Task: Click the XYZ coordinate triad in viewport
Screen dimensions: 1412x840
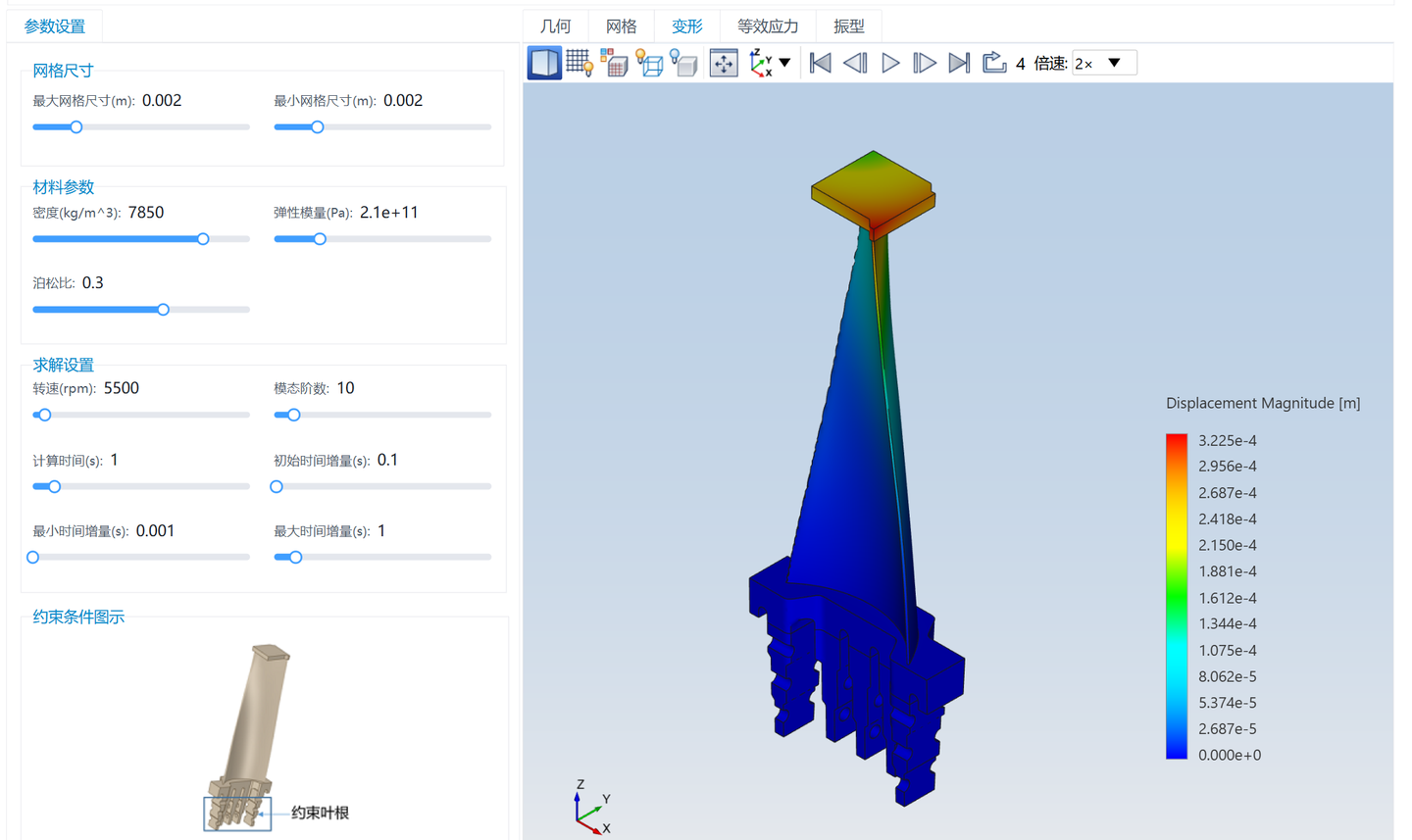Action: [x=592, y=807]
